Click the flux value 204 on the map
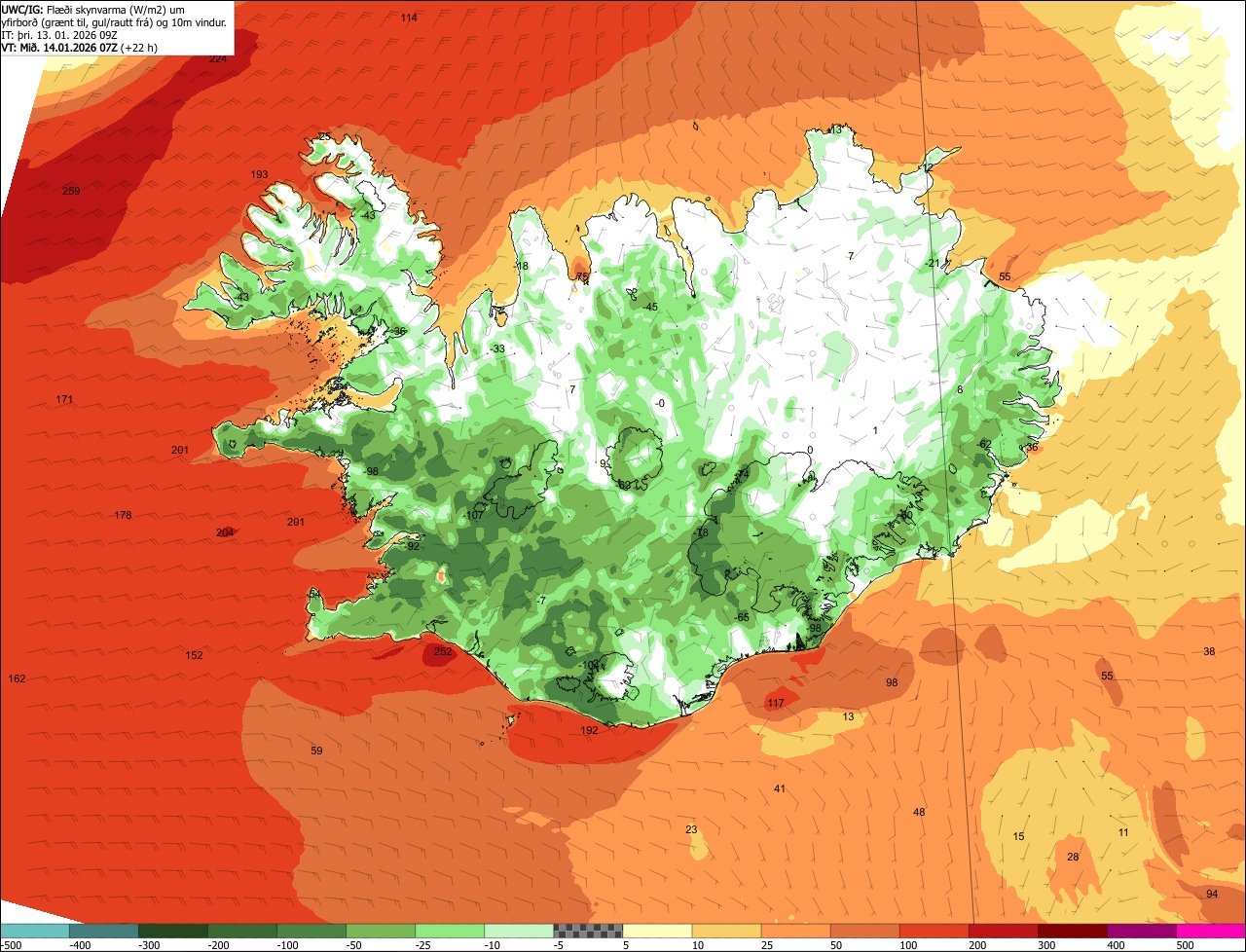1246x952 pixels. click(x=225, y=532)
